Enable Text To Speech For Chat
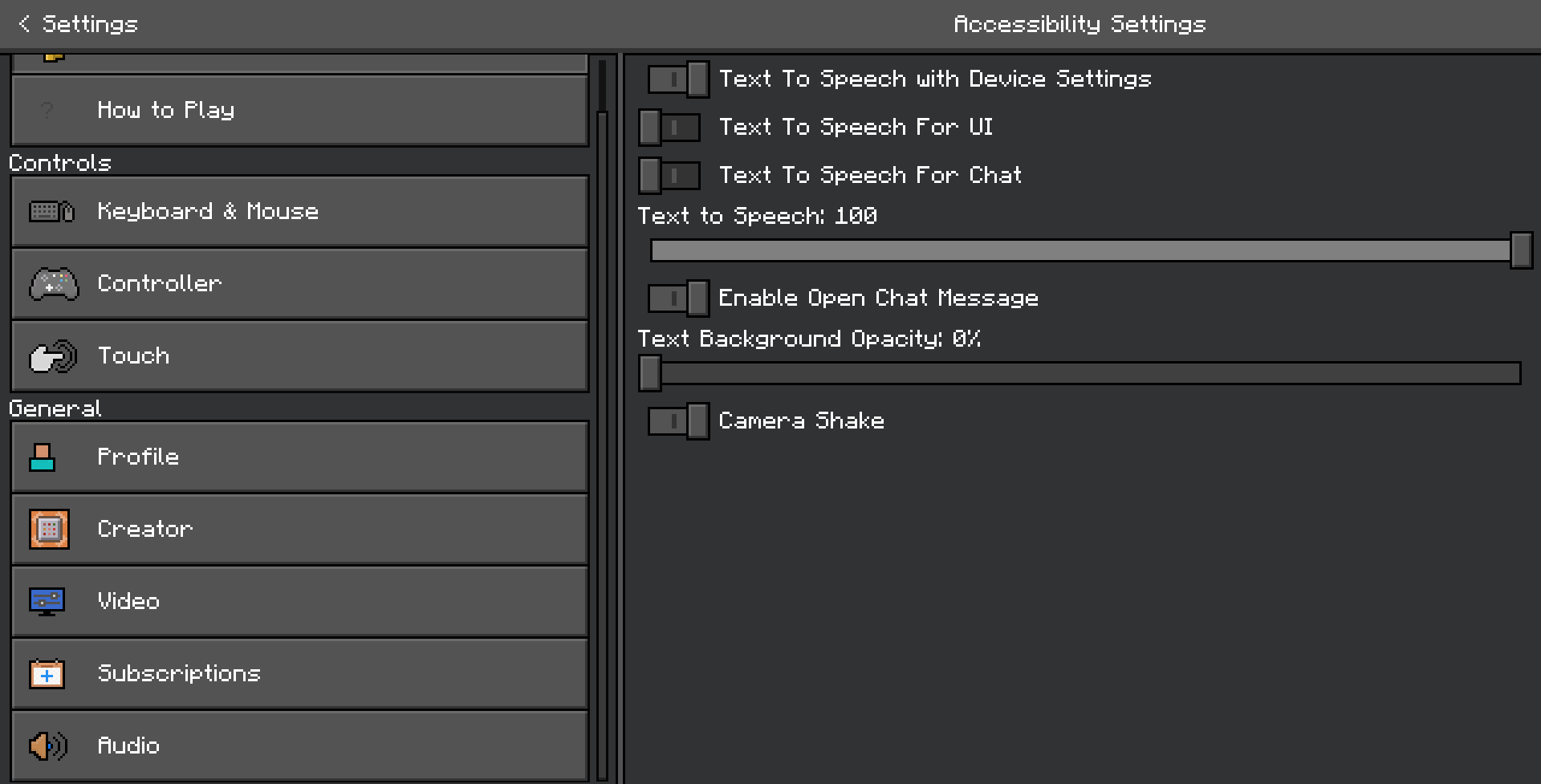 click(669, 176)
